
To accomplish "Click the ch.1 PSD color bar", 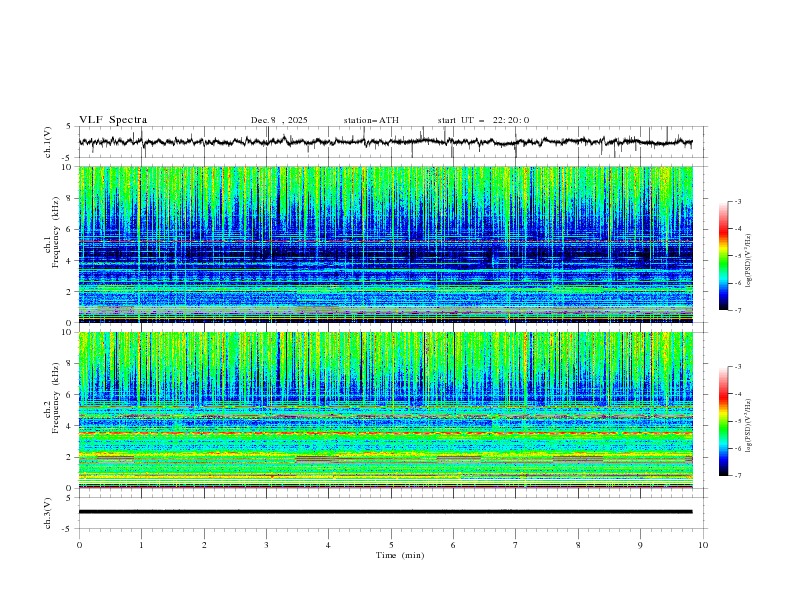I will pyautogui.click(x=723, y=256).
